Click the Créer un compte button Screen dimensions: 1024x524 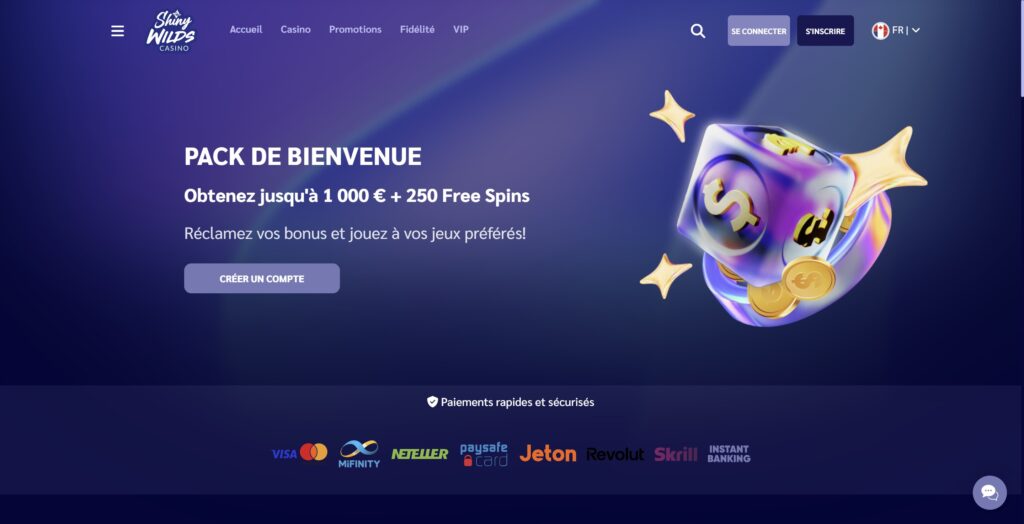coord(262,278)
